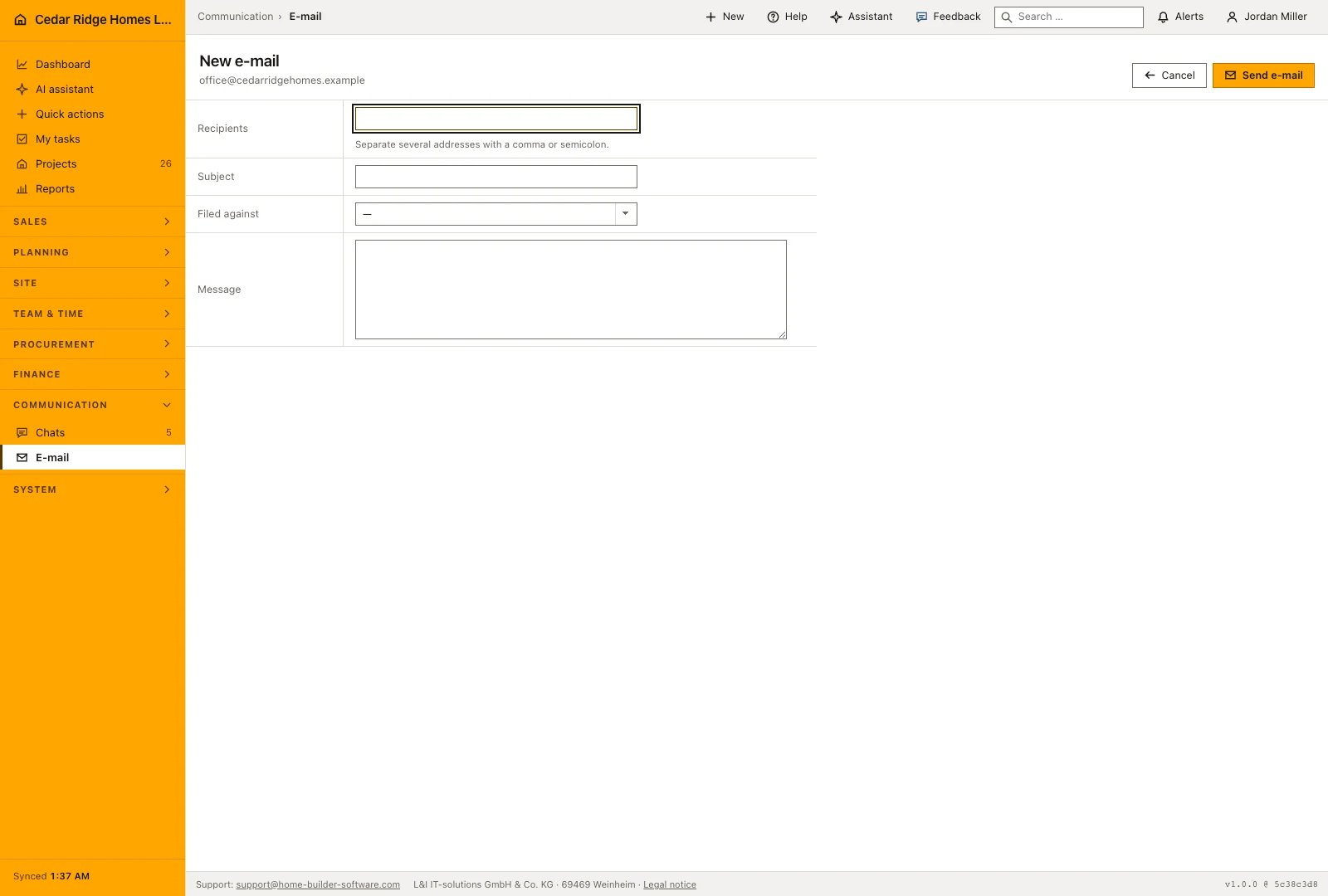
Task: Click the Quick actions plus icon
Action: click(22, 114)
